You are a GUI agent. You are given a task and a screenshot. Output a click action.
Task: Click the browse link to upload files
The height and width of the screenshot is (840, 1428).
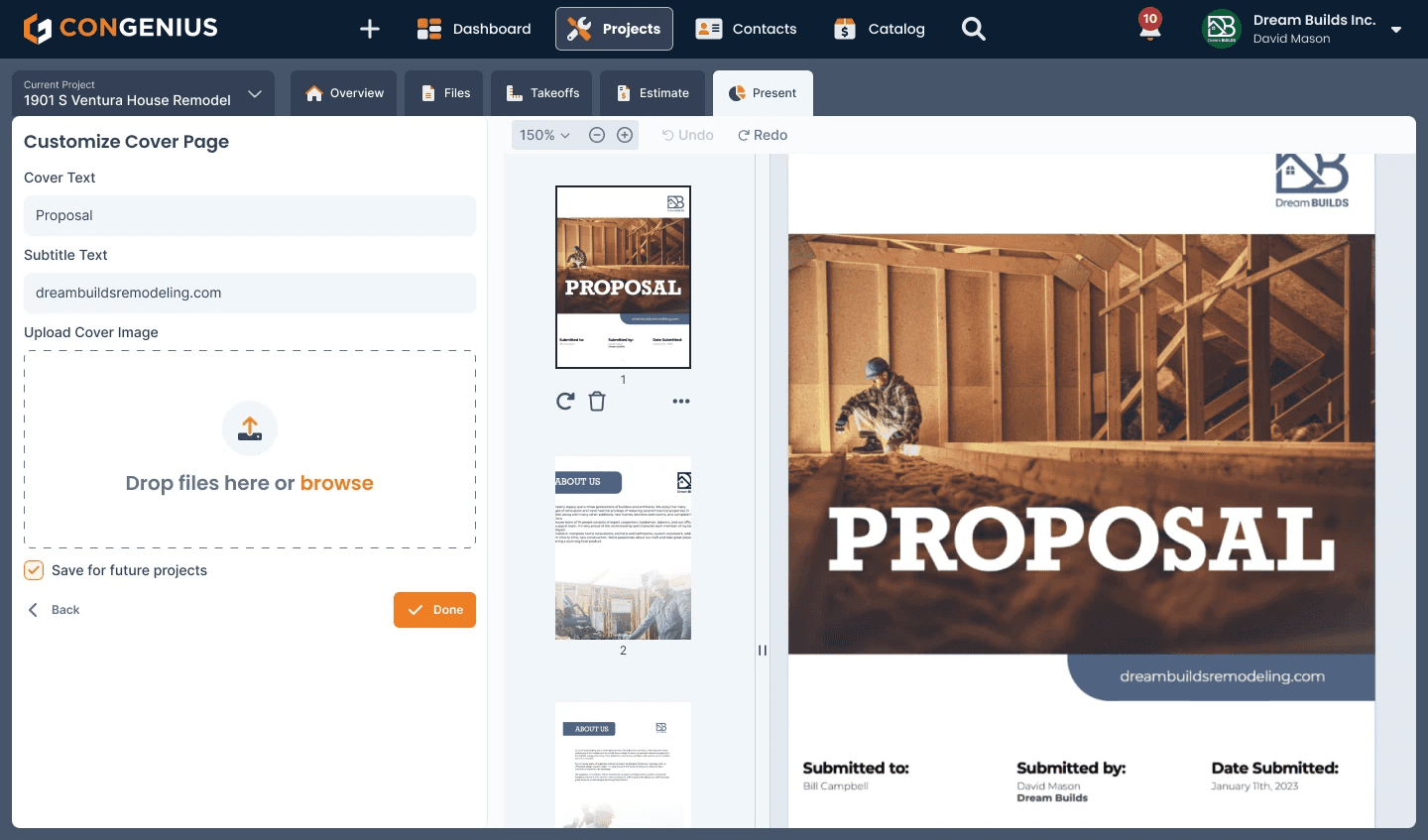click(x=337, y=483)
